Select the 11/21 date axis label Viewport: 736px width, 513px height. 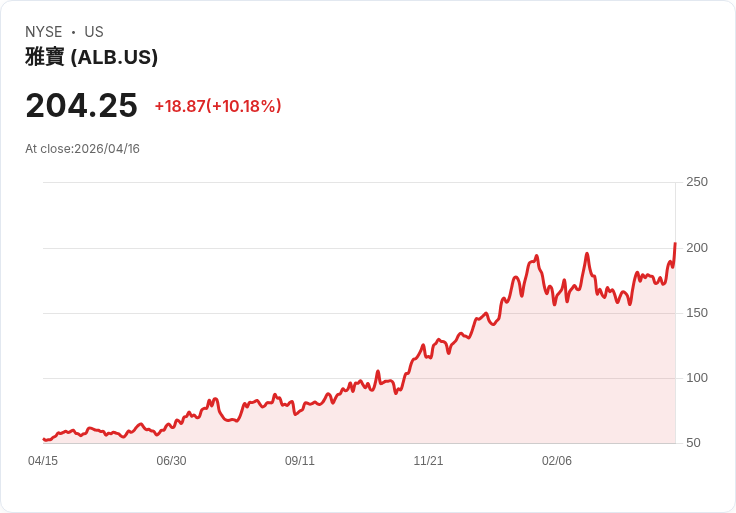pyautogui.click(x=428, y=460)
